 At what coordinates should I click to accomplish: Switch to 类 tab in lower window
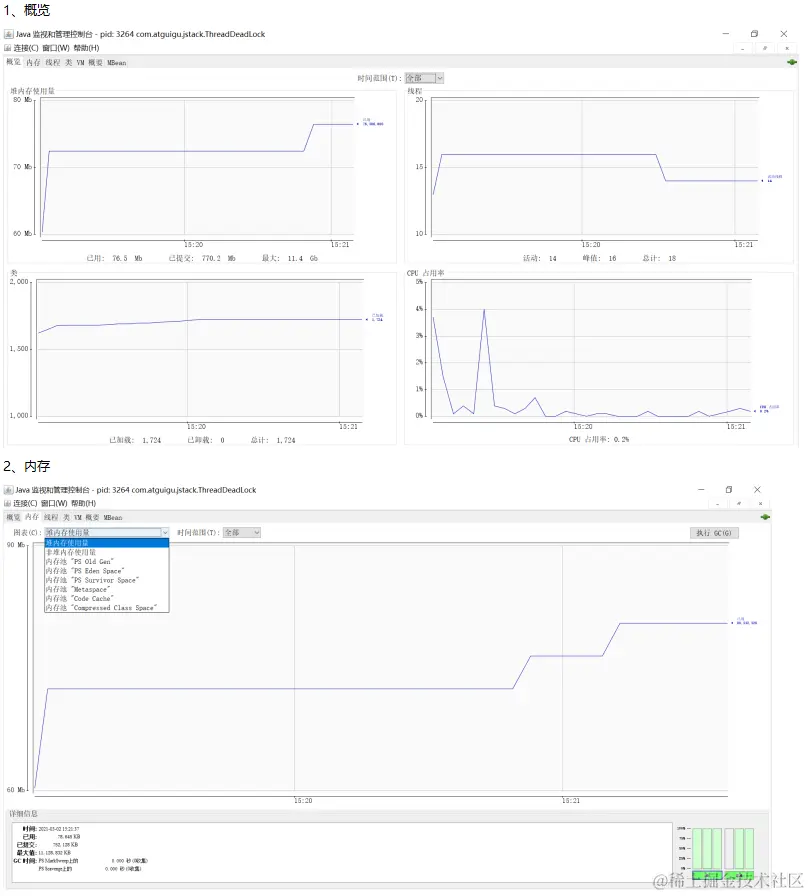pyautogui.click(x=66, y=517)
